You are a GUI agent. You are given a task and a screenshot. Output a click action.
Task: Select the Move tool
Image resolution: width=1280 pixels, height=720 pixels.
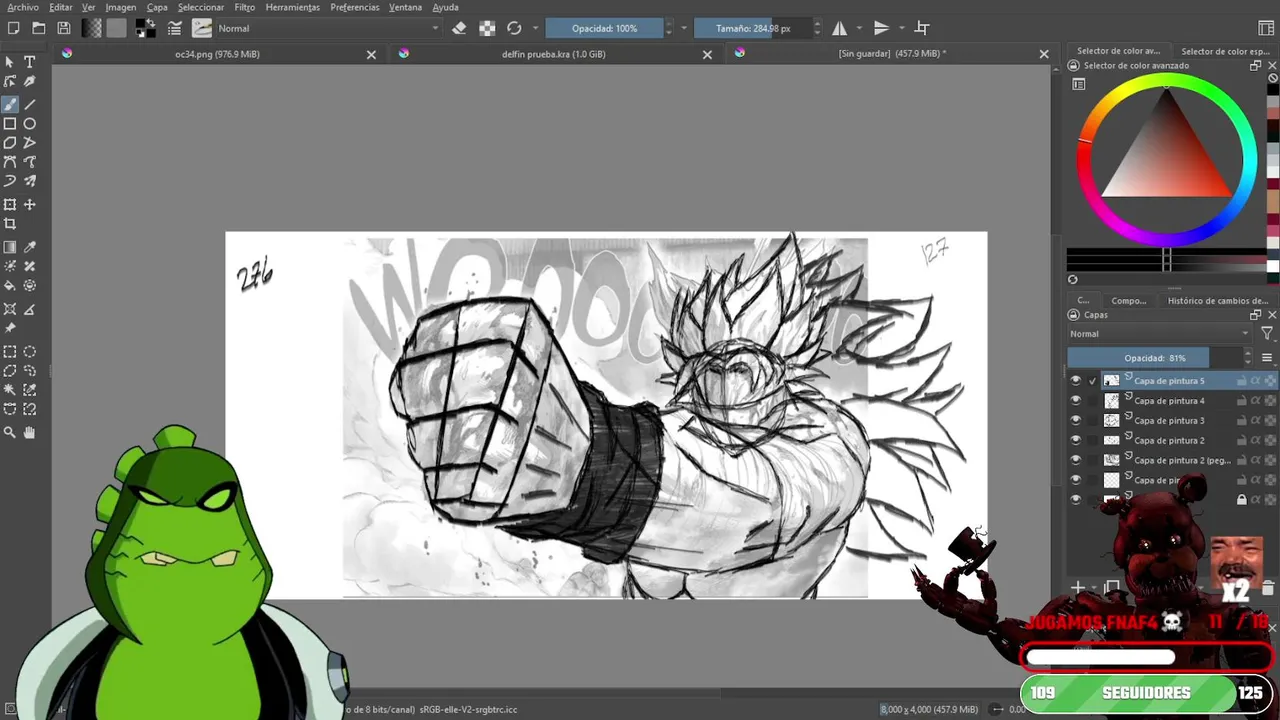29,205
